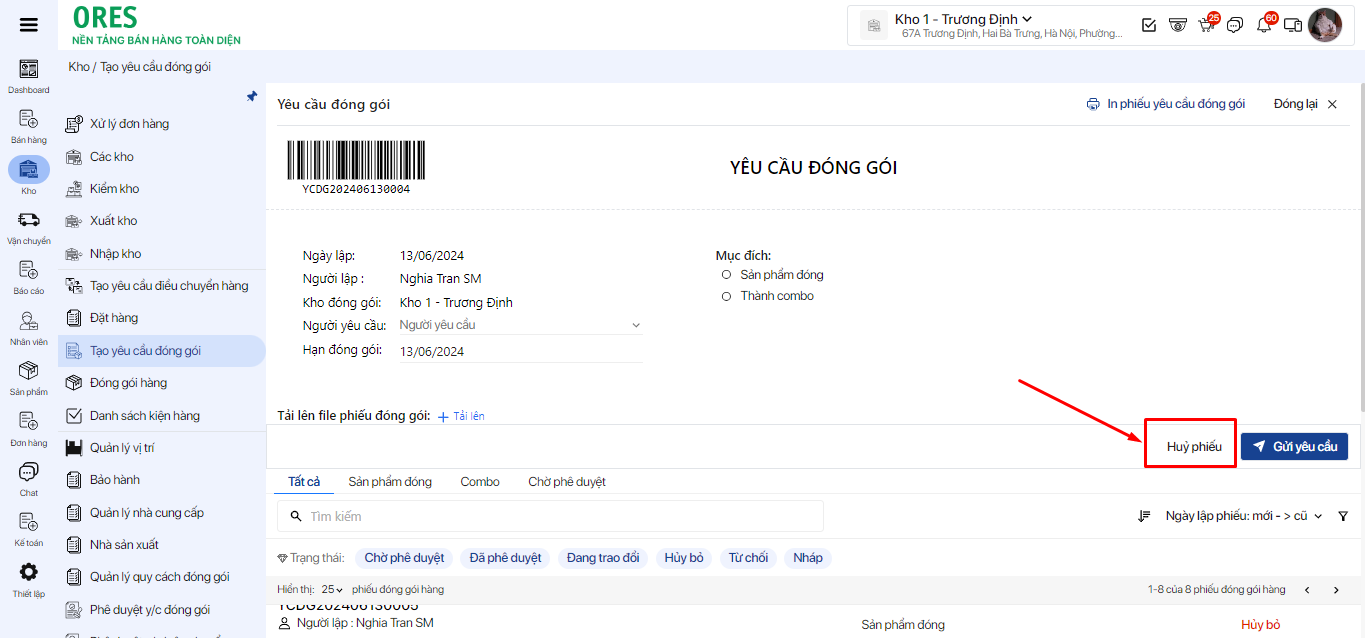Open Thiết lập gear settings icon

29,572
